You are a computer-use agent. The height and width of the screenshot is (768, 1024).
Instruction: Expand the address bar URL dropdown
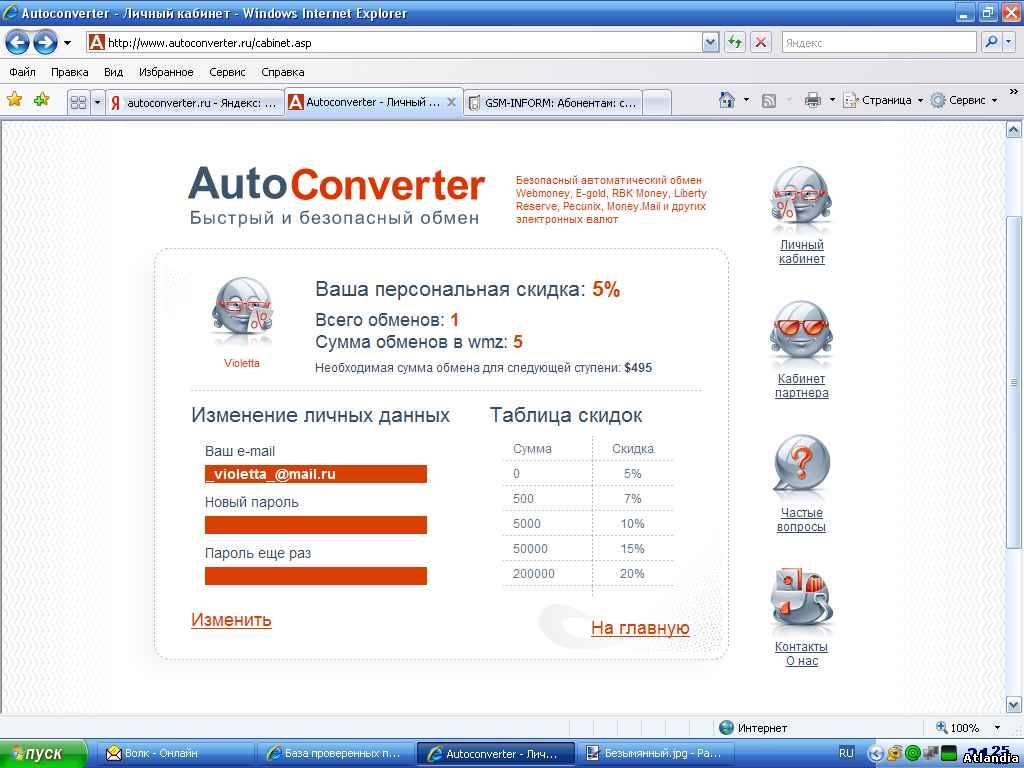710,42
